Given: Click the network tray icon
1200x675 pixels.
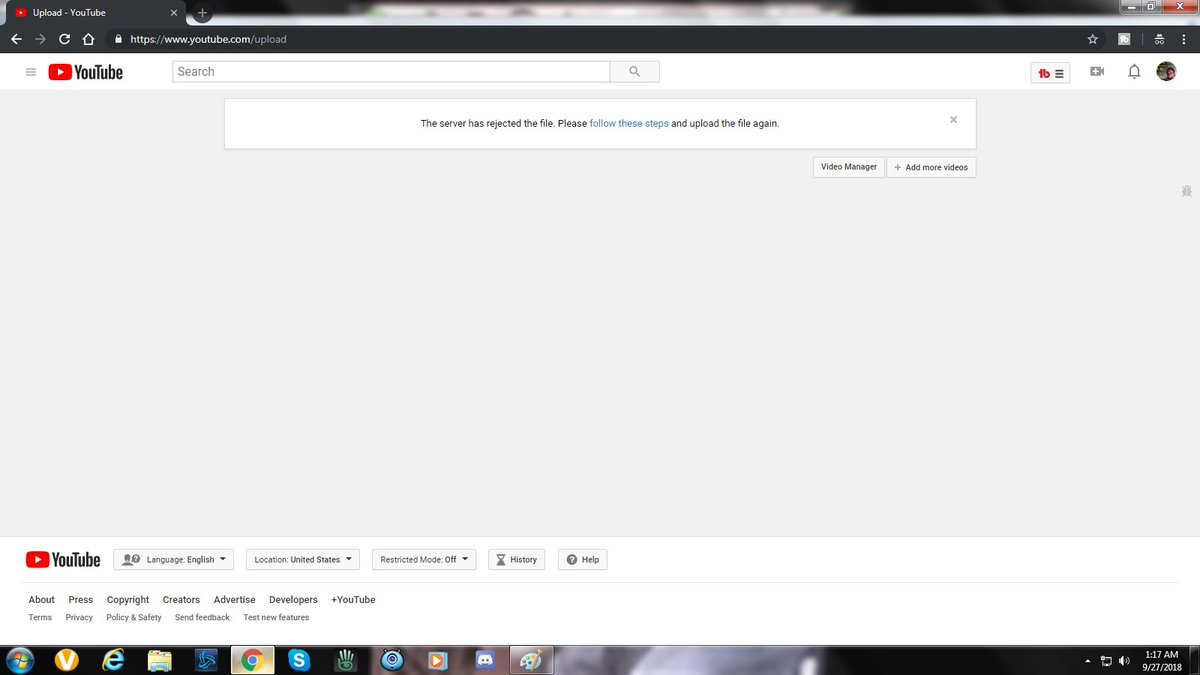Looking at the screenshot, I should (x=1106, y=661).
